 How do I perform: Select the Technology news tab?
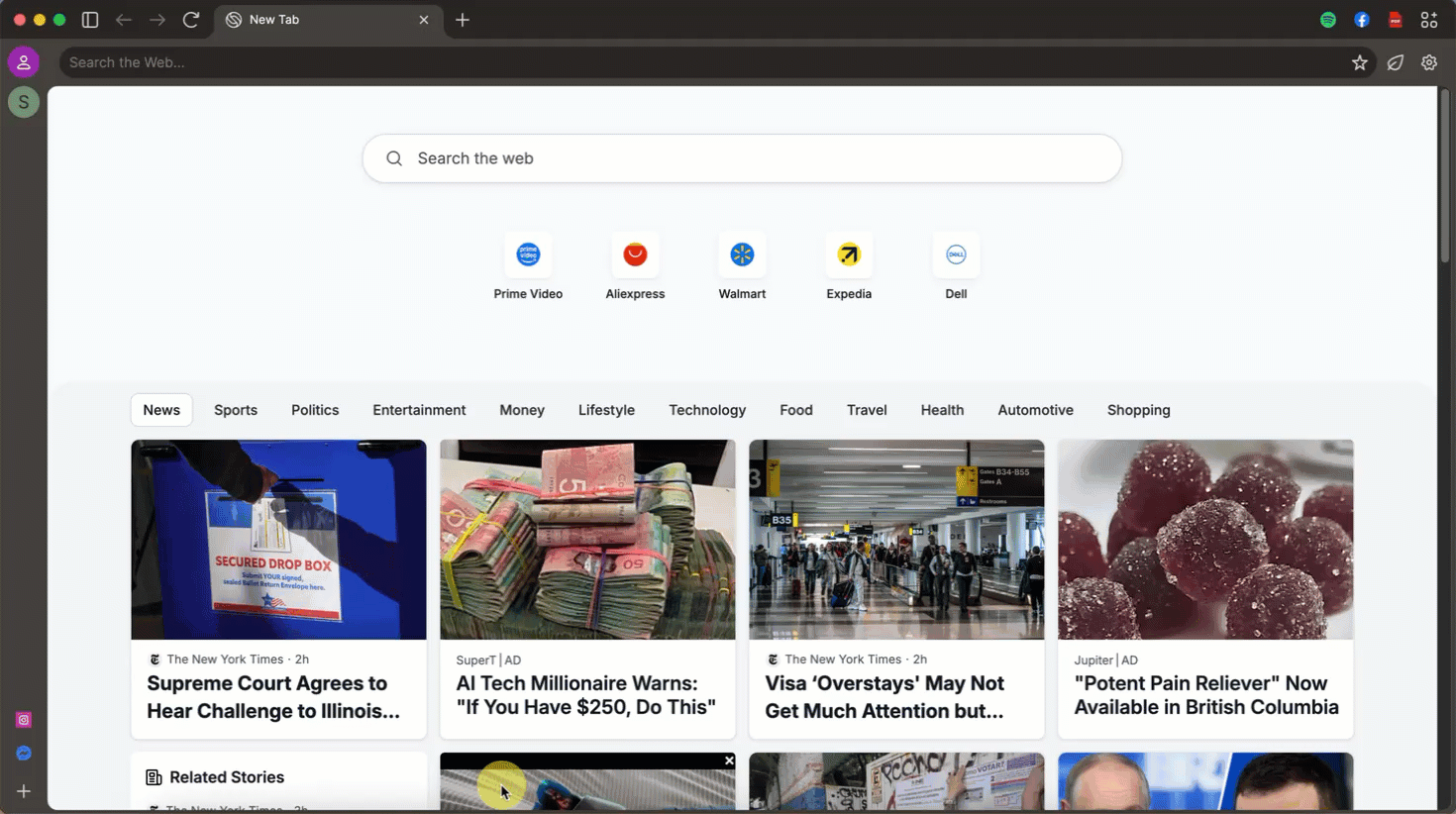tap(707, 410)
